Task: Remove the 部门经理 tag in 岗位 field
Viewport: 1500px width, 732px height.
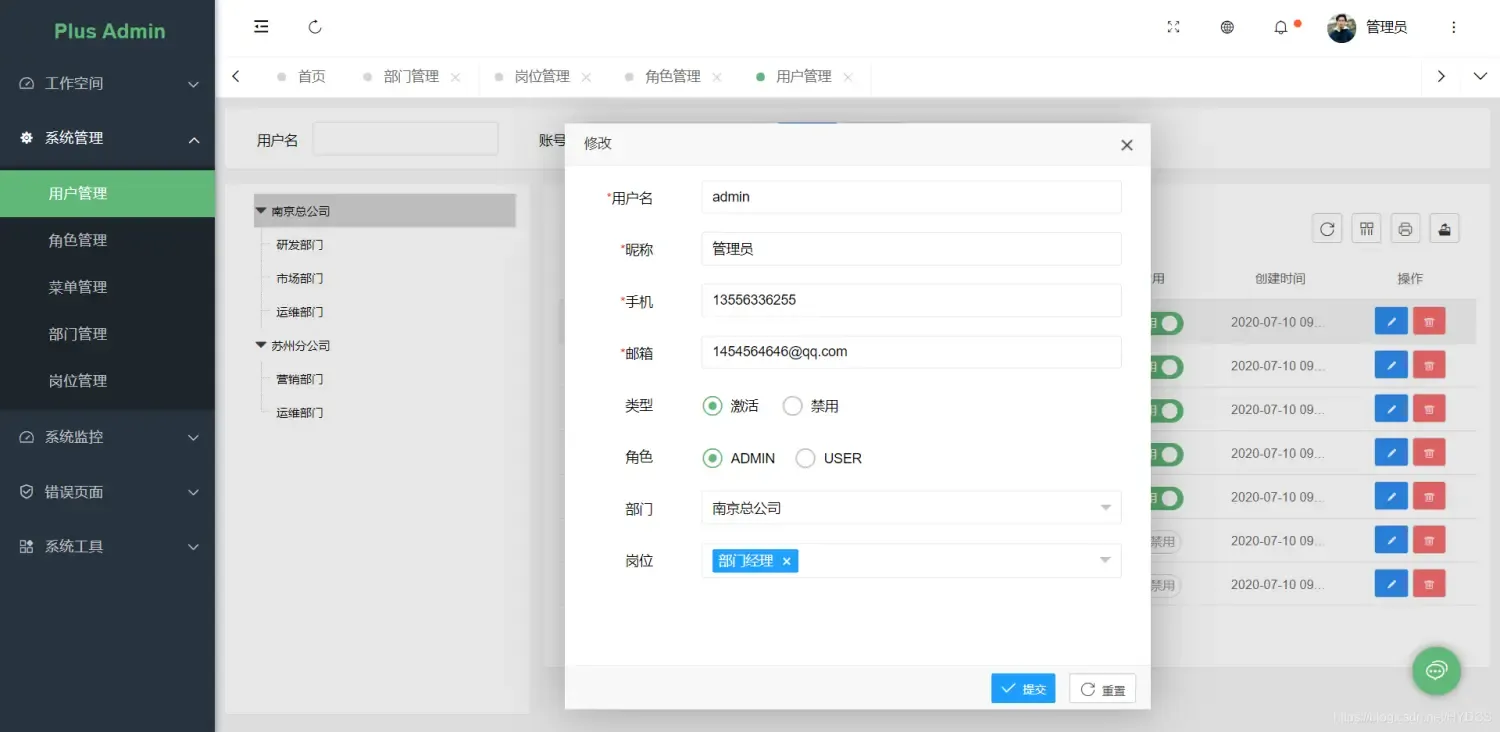Action: pyautogui.click(x=786, y=560)
